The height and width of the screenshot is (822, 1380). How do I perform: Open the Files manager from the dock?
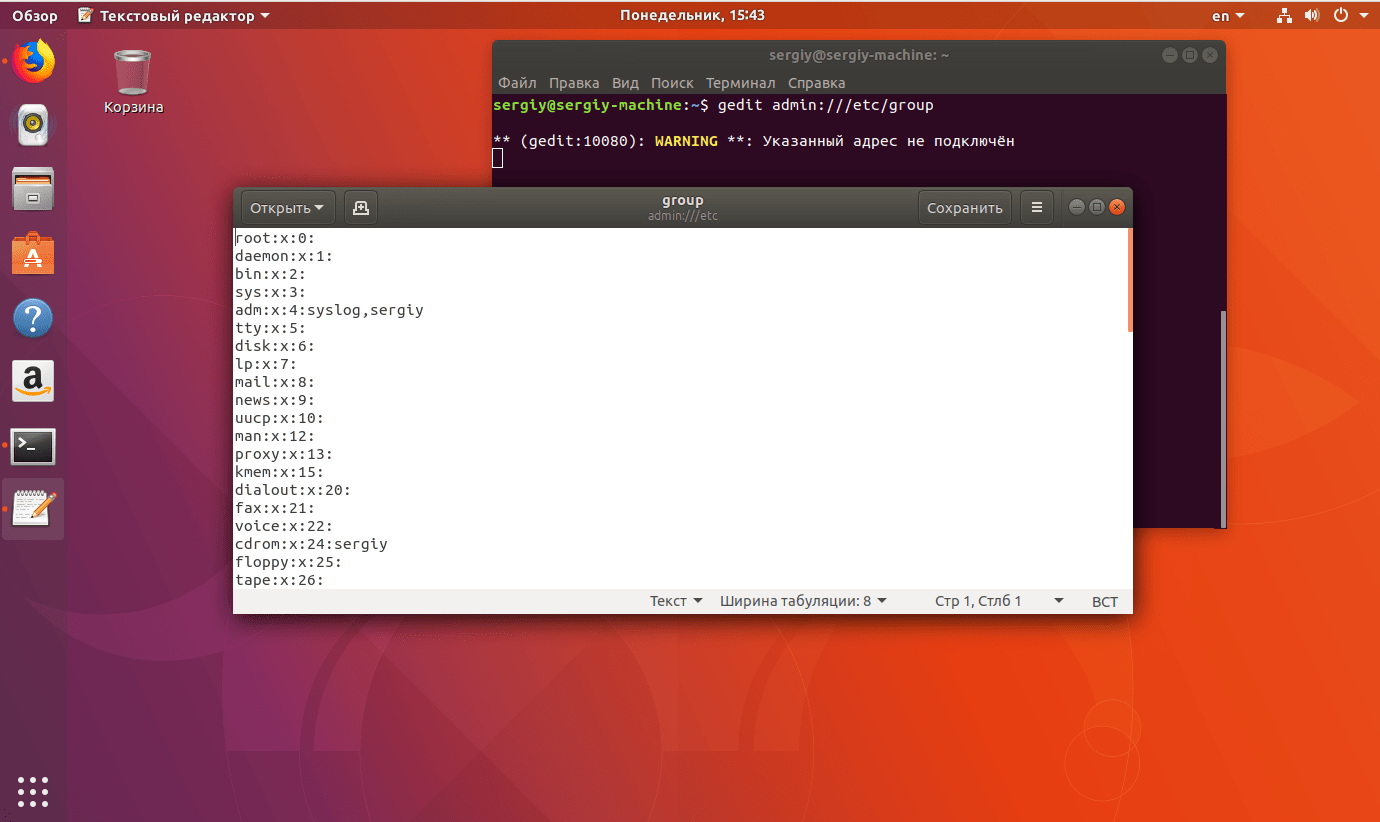33,188
